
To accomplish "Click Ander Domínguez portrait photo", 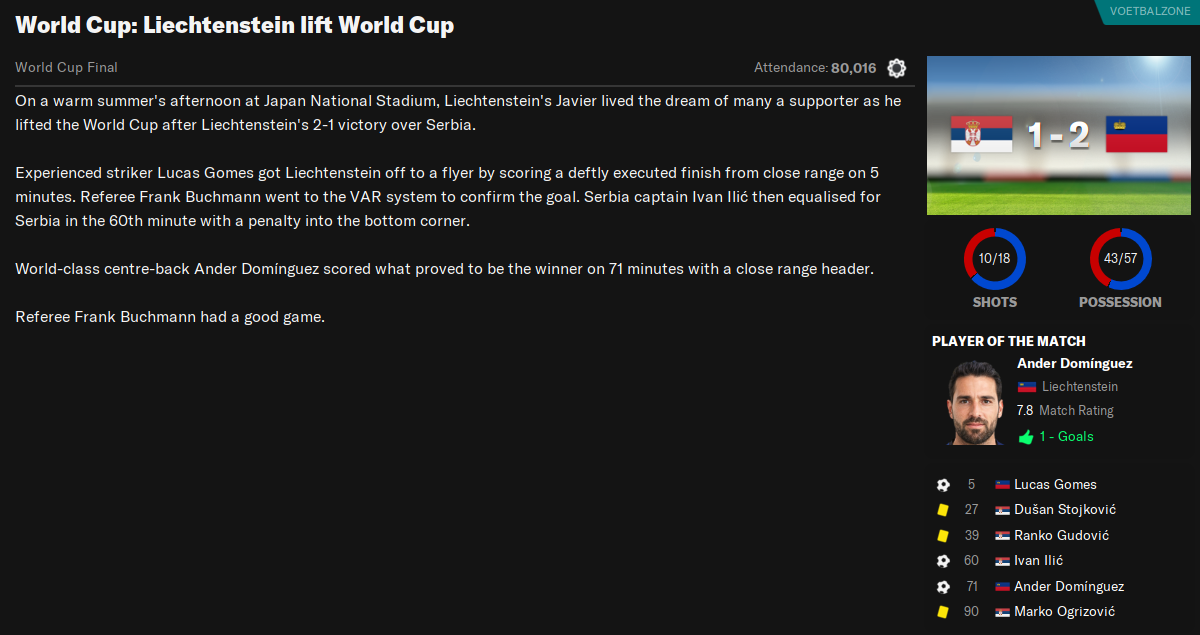I will (x=975, y=403).
